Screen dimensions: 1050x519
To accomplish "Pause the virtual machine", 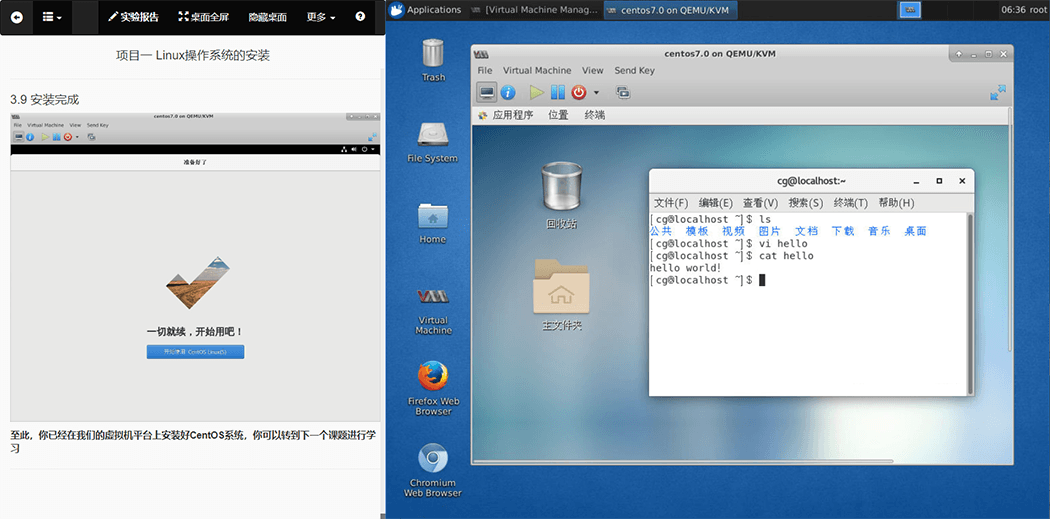I will [x=557, y=92].
